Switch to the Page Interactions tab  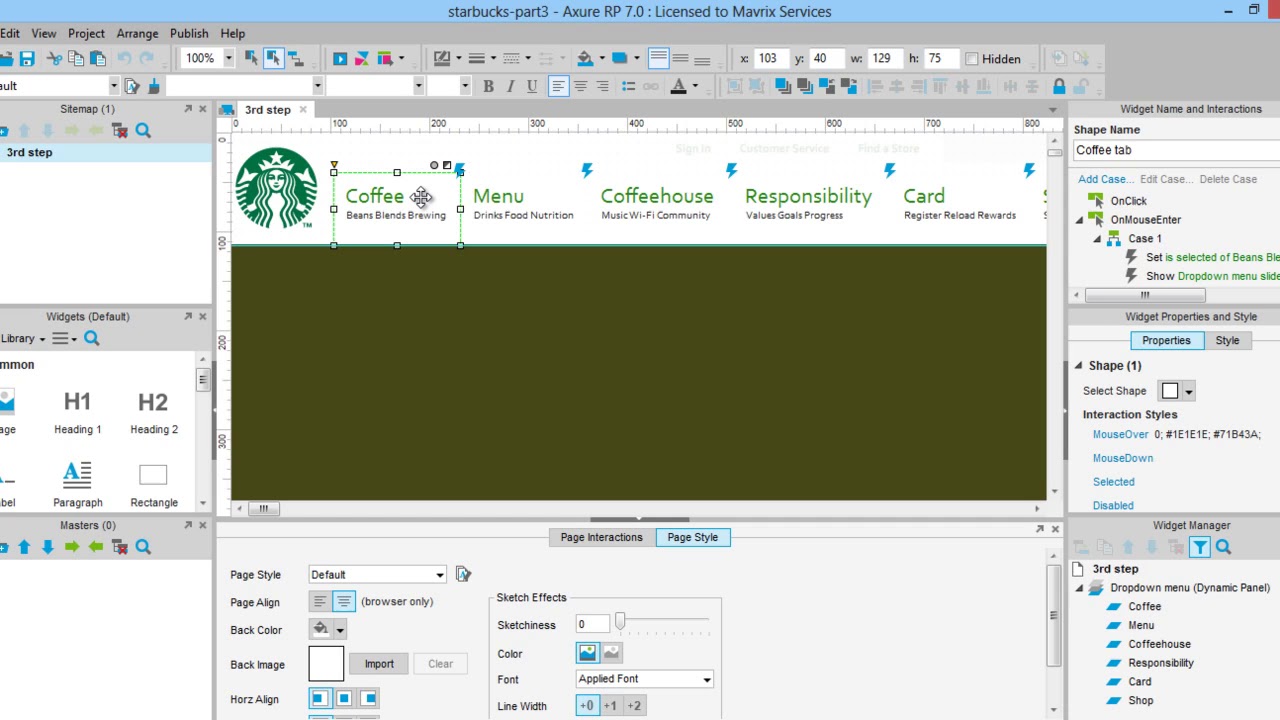tap(601, 537)
